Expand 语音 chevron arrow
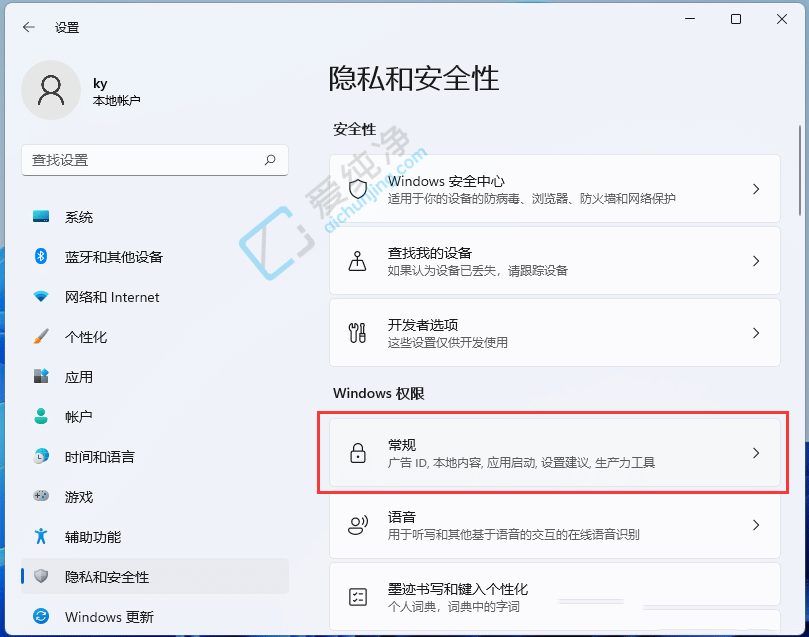 [756, 525]
